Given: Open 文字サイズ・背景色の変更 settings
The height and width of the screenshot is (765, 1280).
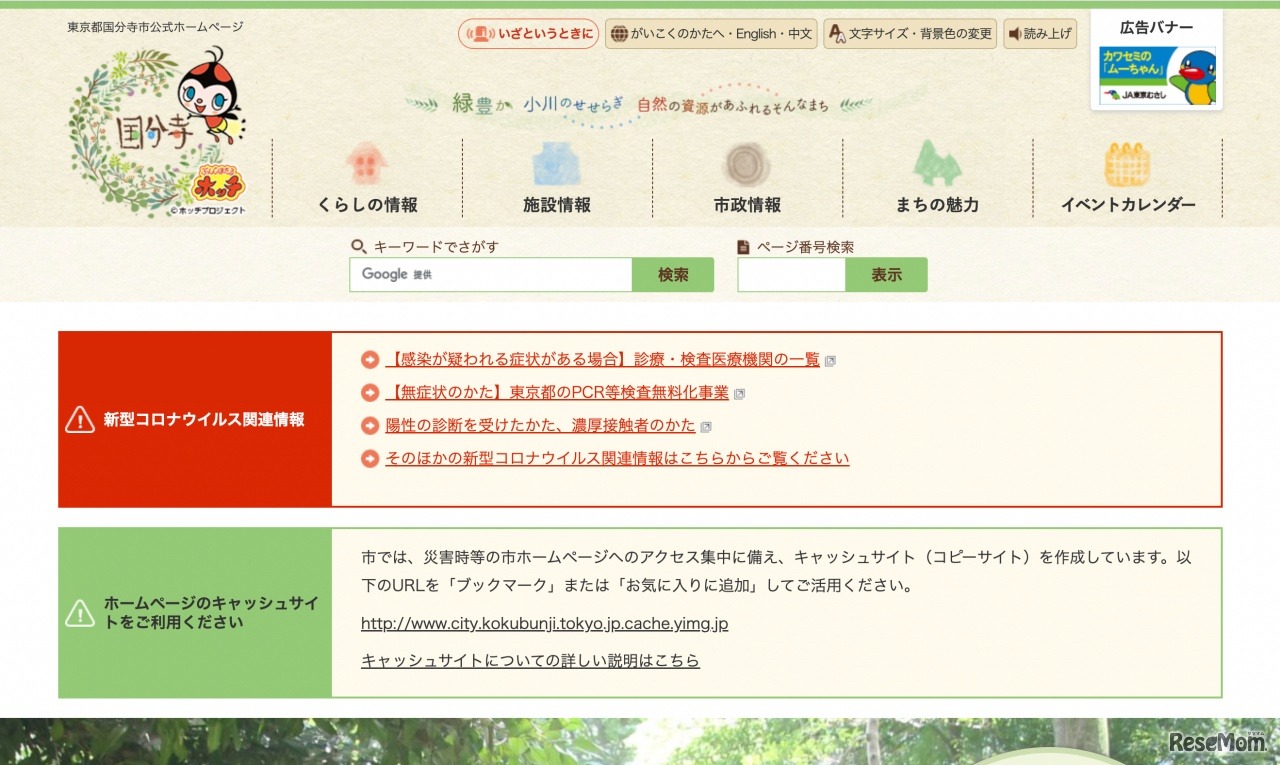Looking at the screenshot, I should (910, 33).
